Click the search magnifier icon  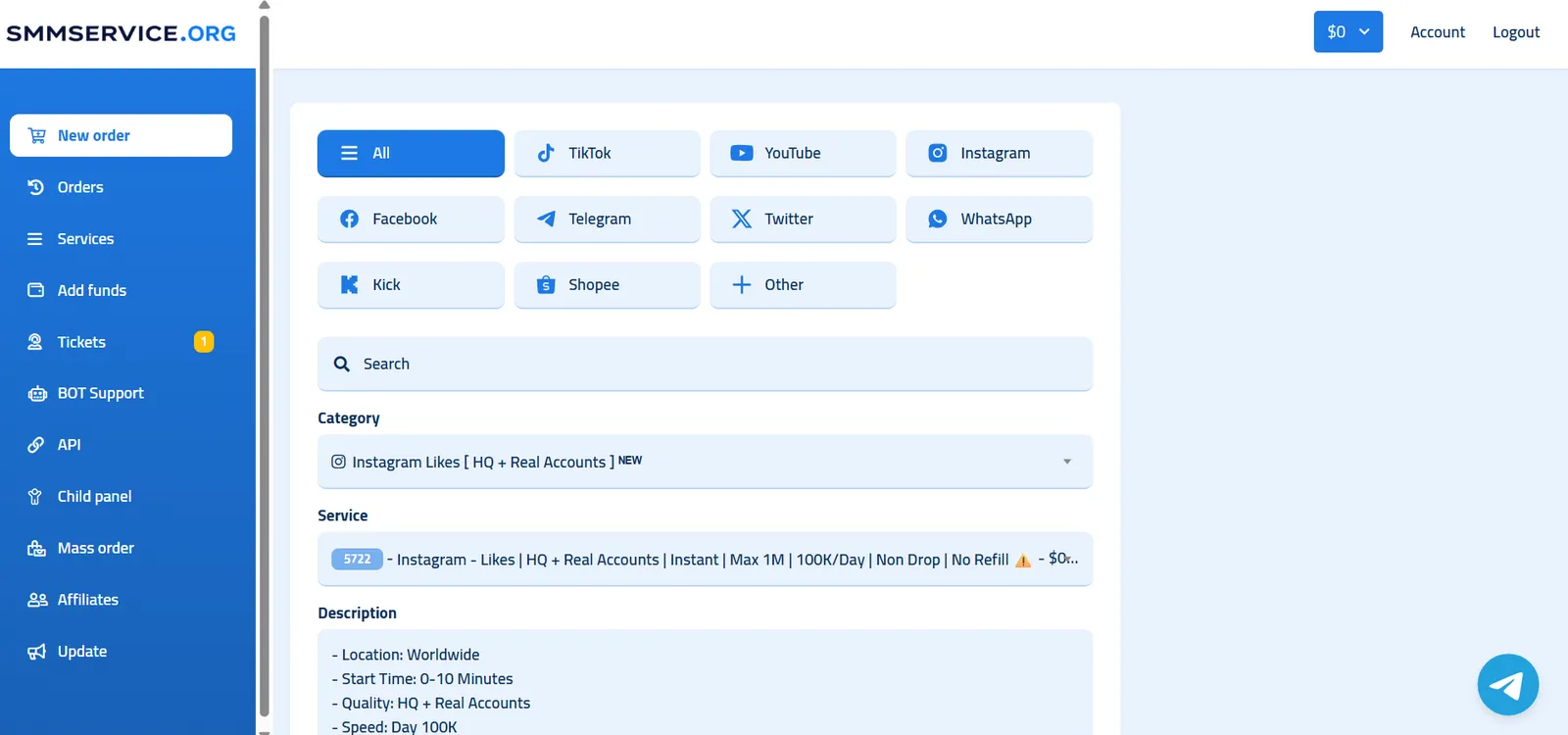[341, 364]
